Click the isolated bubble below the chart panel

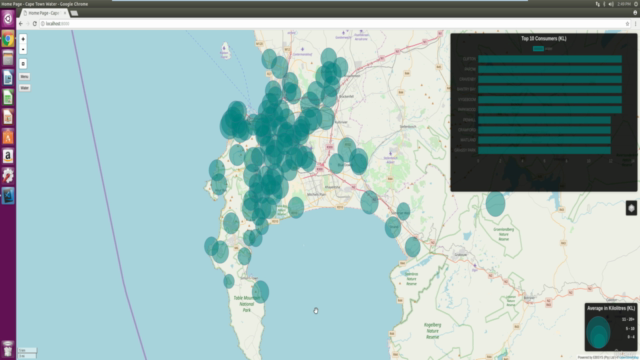point(496,203)
